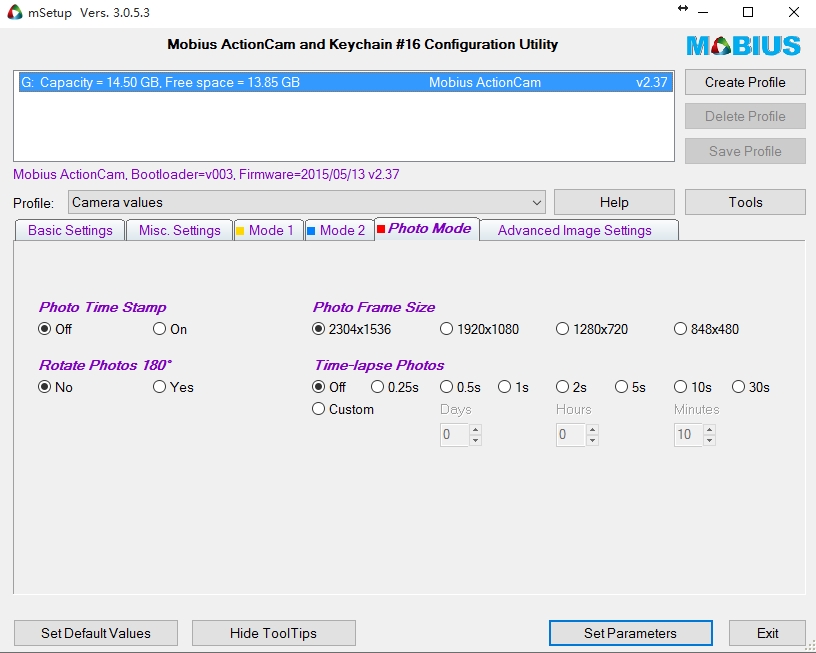This screenshot has width=816, height=653.
Task: Decrease the Minutes spinner value
Action: [709, 440]
